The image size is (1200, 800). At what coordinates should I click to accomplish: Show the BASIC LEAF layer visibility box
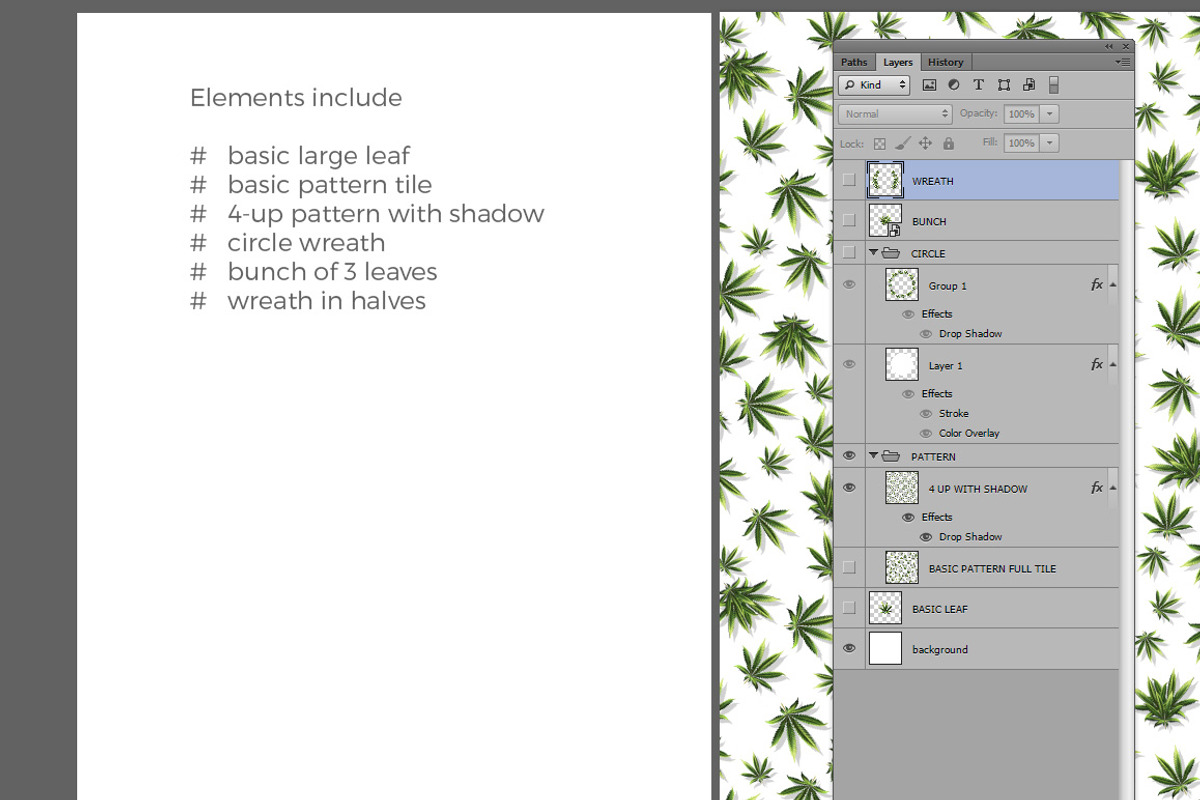[849, 607]
